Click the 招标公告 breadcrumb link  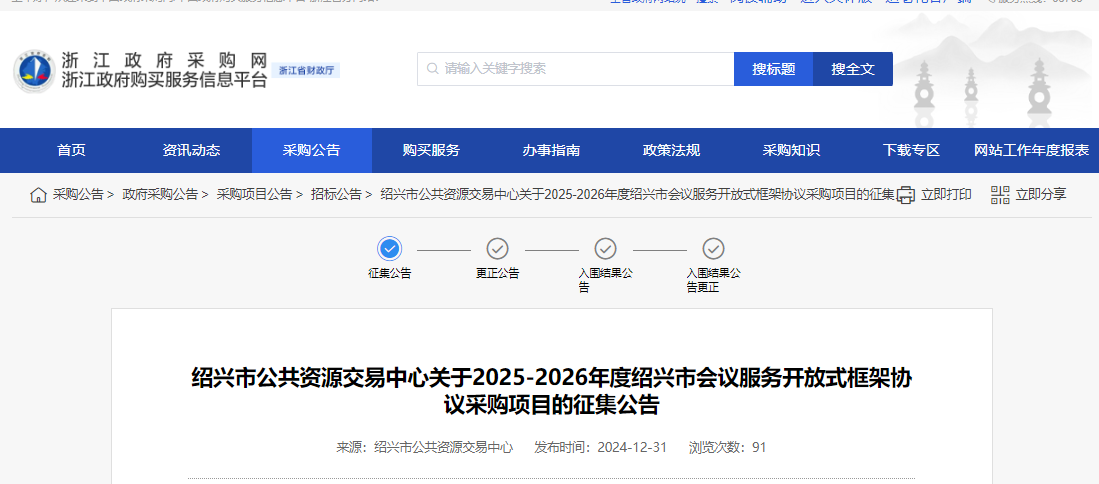(x=336, y=194)
